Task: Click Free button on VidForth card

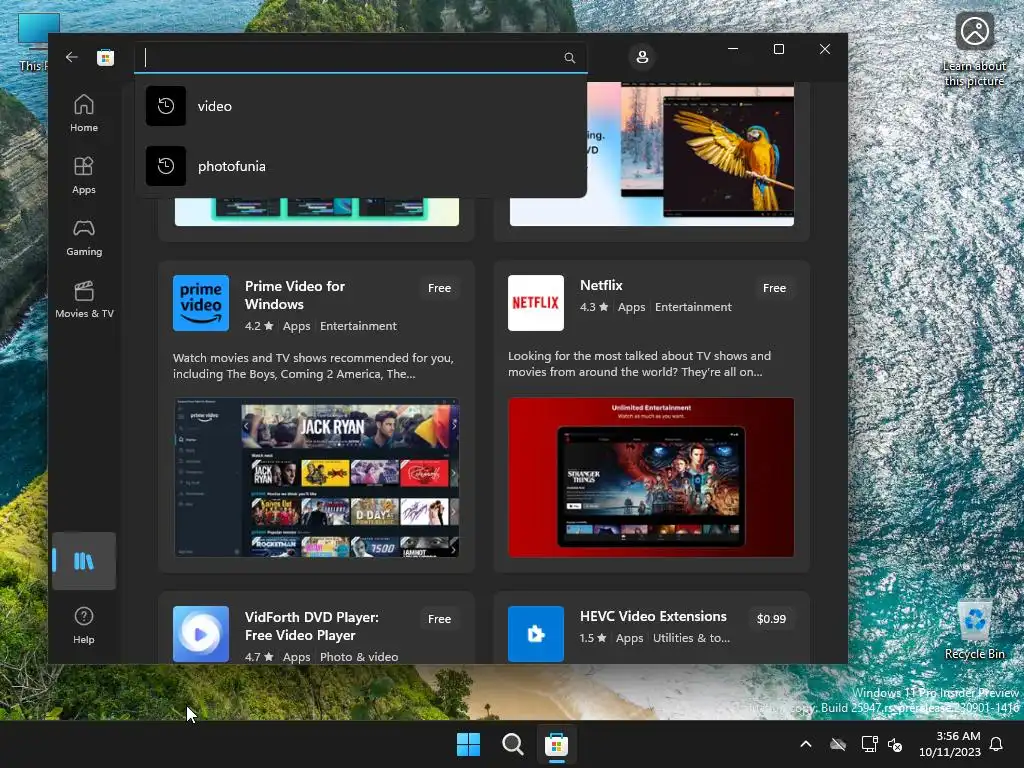Action: click(440, 619)
